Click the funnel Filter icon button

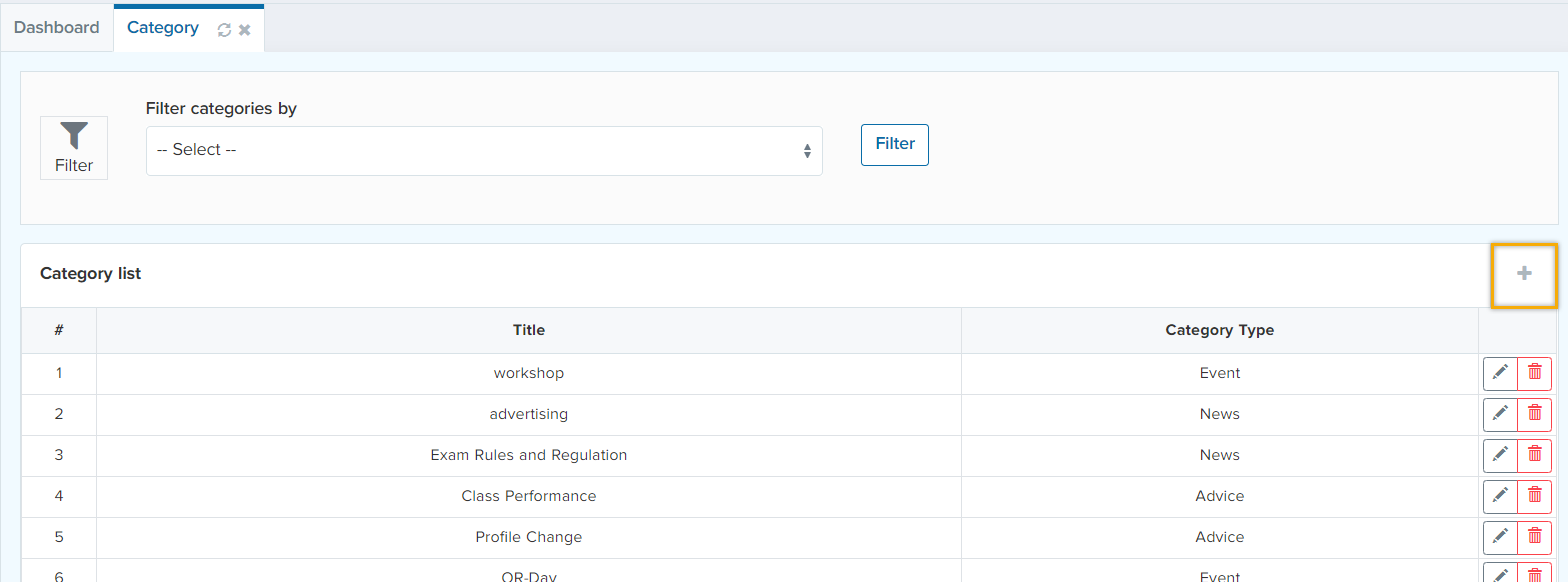[74, 148]
